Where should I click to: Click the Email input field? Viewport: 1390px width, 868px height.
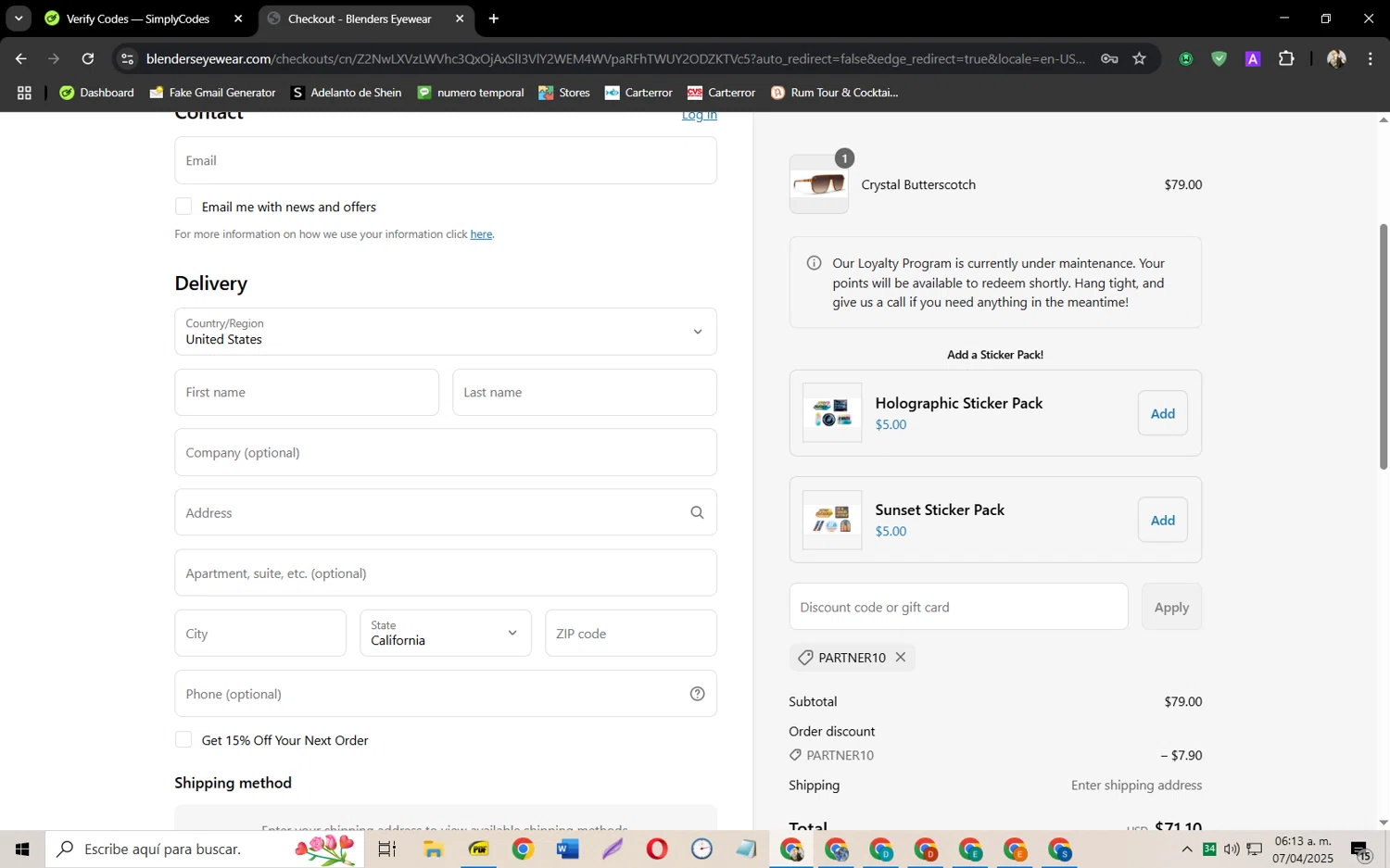446,160
